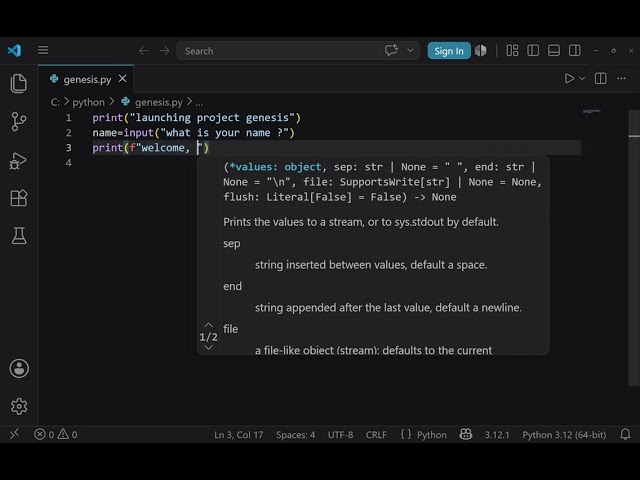Open problems errors and warnings indicator
This screenshot has width=640, height=480.
56,434
